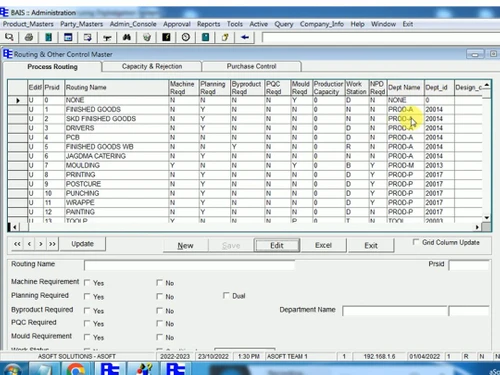Click the Prsid input field
Image resolution: width=500 pixels, height=375 pixels.
(469, 265)
